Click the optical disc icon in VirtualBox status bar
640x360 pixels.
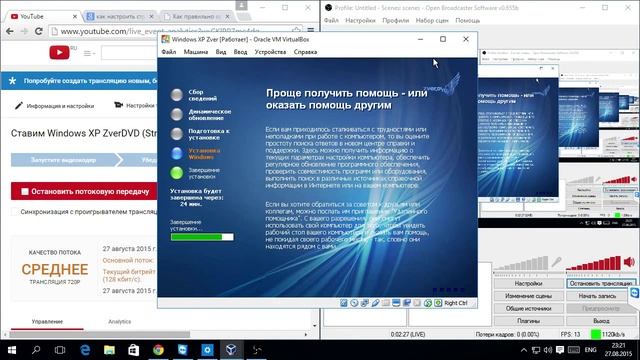pyautogui.click(x=354, y=303)
